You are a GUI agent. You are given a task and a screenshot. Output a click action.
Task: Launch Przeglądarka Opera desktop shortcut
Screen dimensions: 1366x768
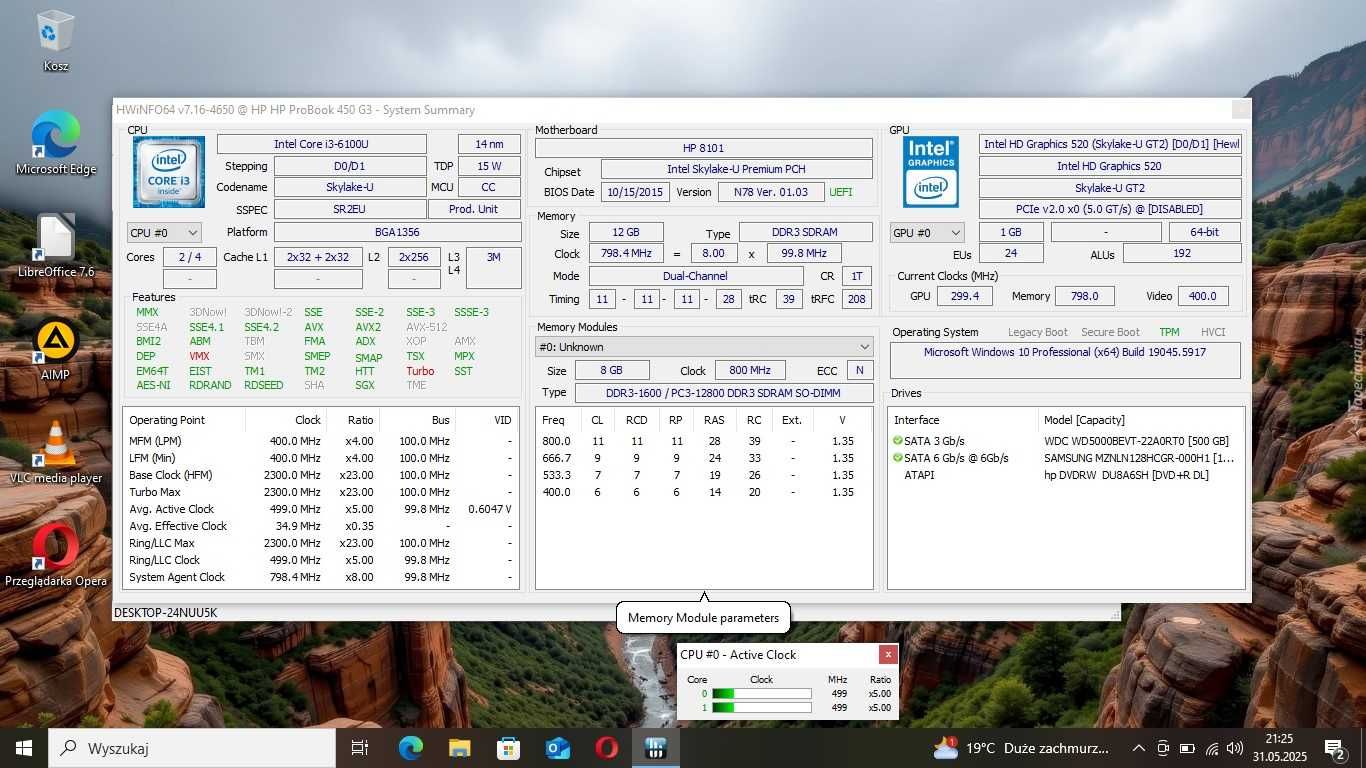click(x=56, y=555)
